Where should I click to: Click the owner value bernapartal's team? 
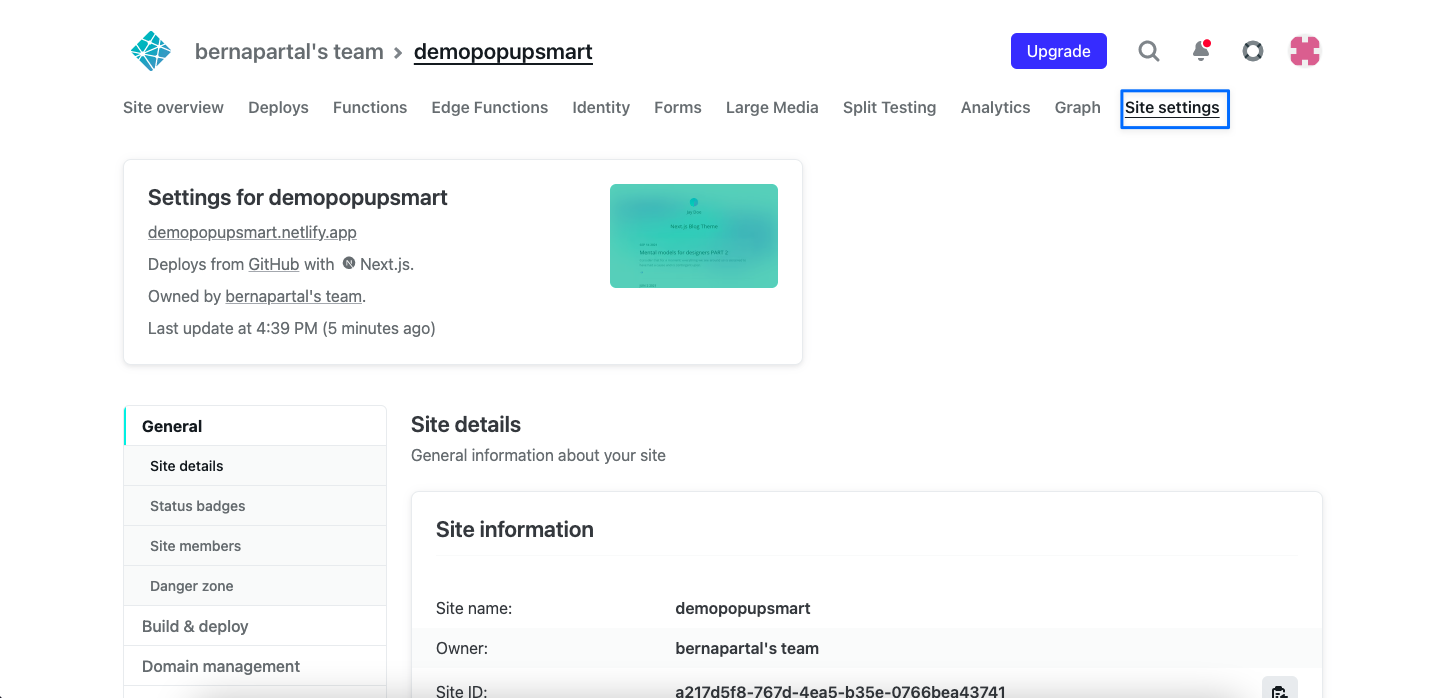(747, 648)
